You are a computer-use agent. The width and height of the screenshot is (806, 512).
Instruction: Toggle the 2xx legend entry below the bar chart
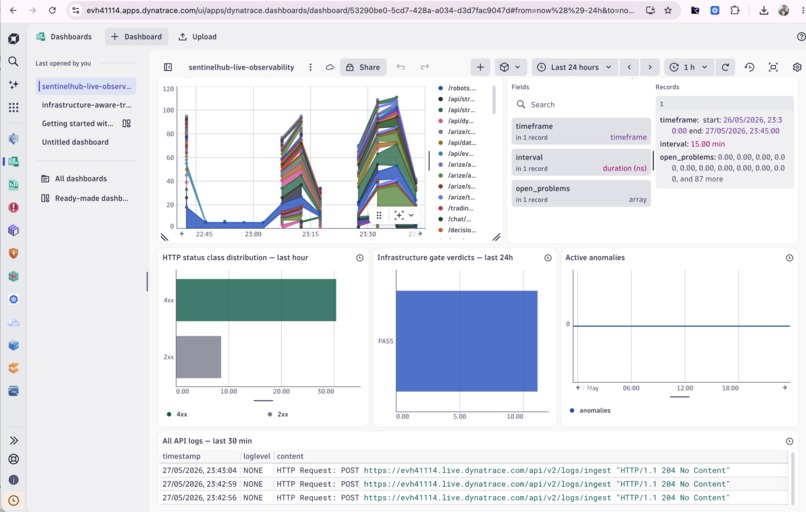pos(278,414)
